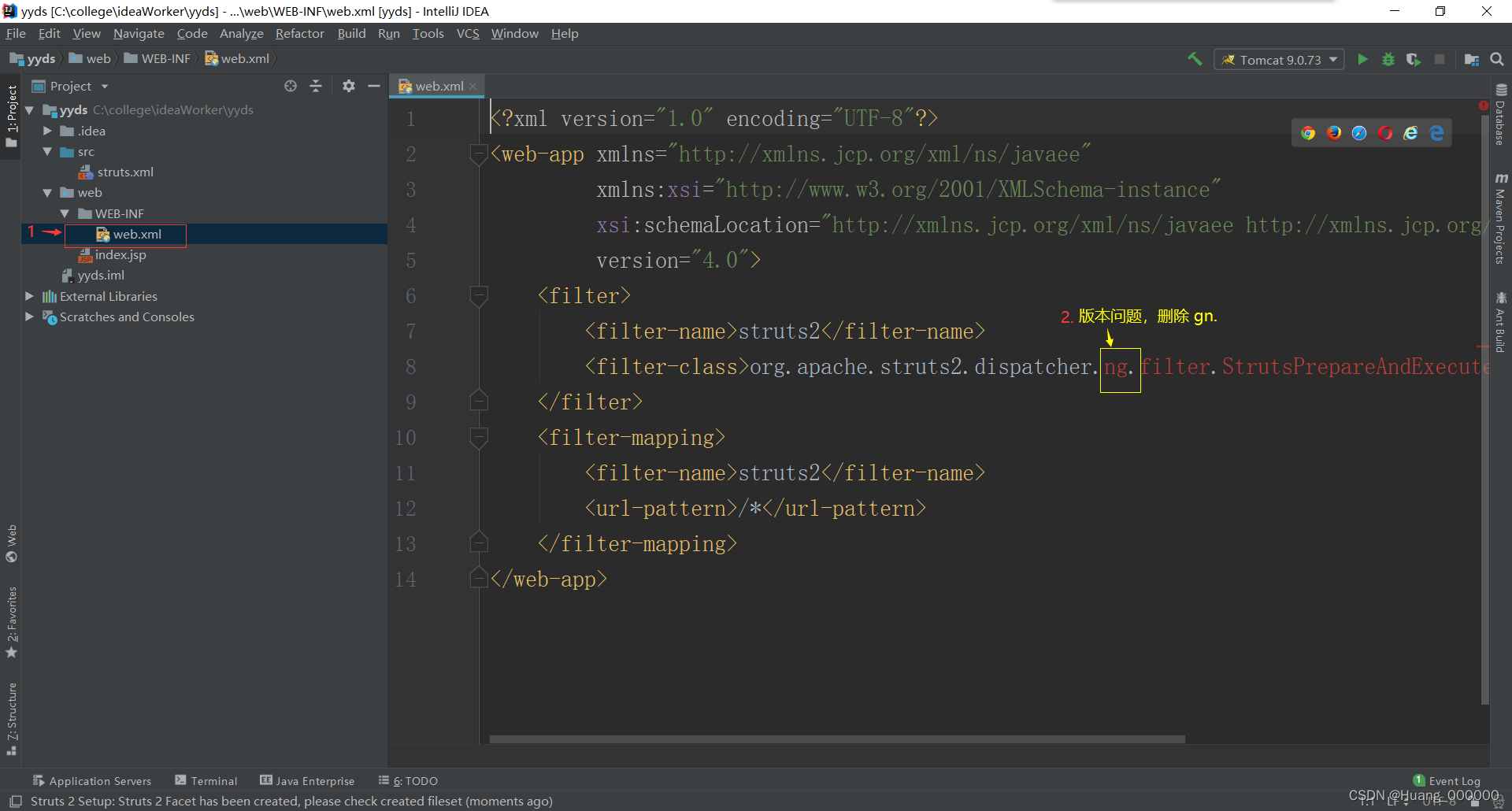
Task: Select yyds.iml file in tree
Action: click(x=93, y=275)
